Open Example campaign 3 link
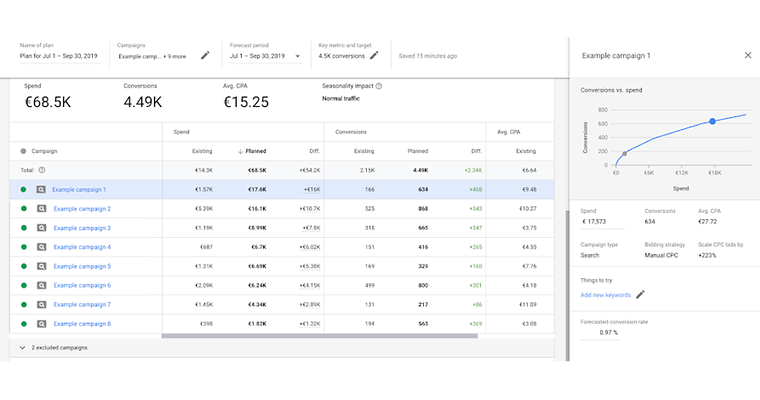The width and height of the screenshot is (760, 400). point(82,228)
